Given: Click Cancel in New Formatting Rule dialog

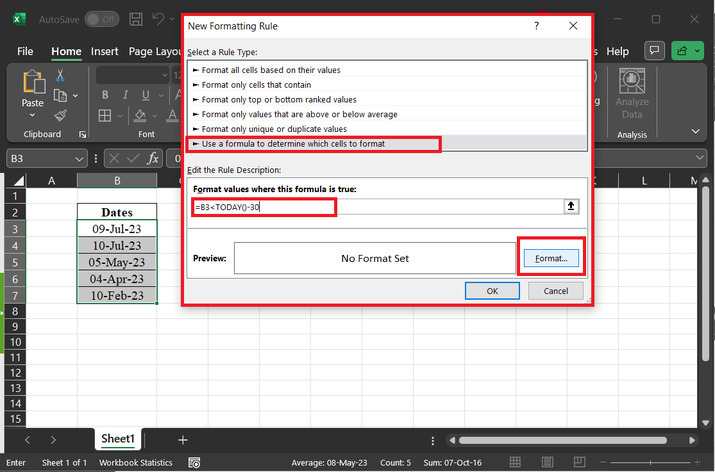Looking at the screenshot, I should click(555, 290).
